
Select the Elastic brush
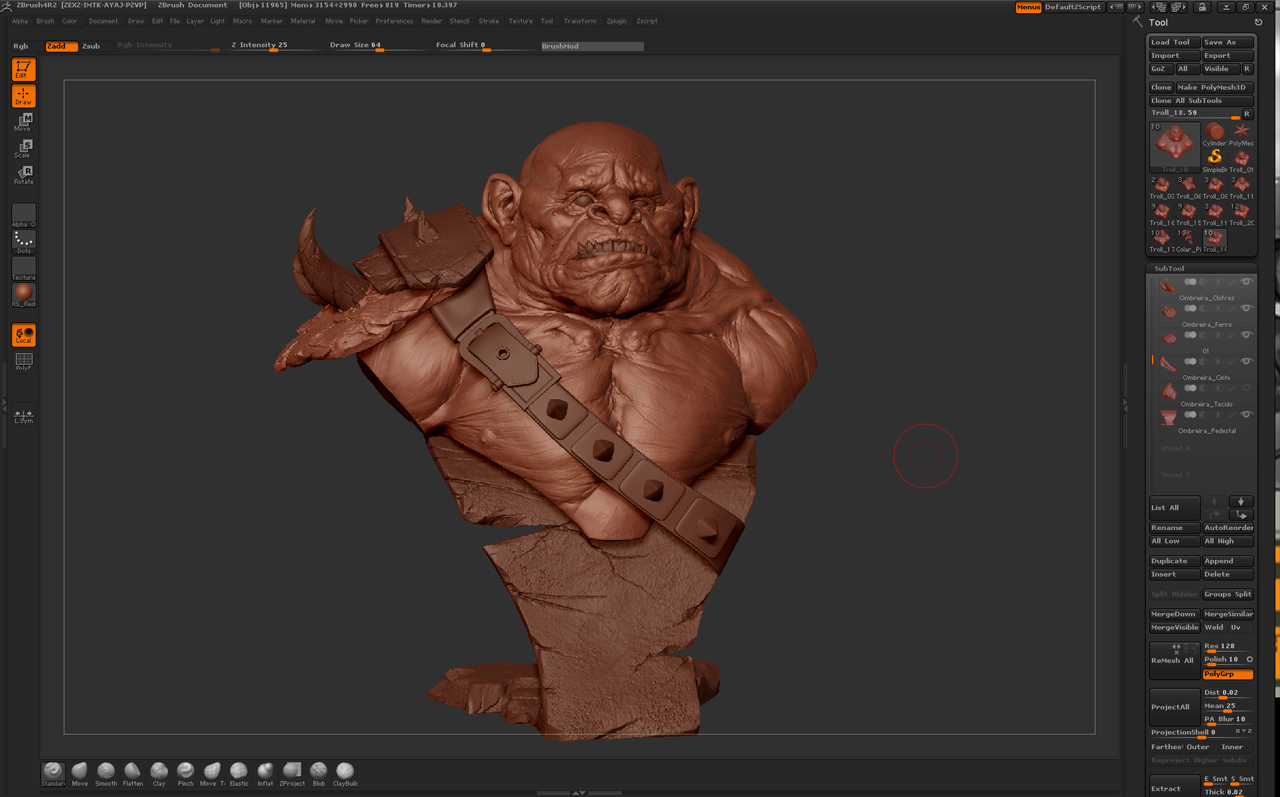(239, 773)
